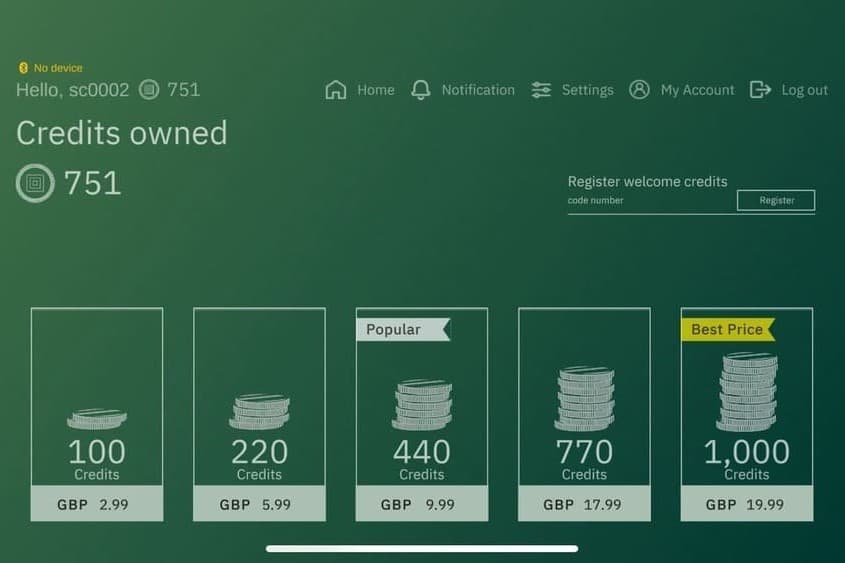The width and height of the screenshot is (845, 563).
Task: Click the Log out arrow icon
Action: (760, 89)
